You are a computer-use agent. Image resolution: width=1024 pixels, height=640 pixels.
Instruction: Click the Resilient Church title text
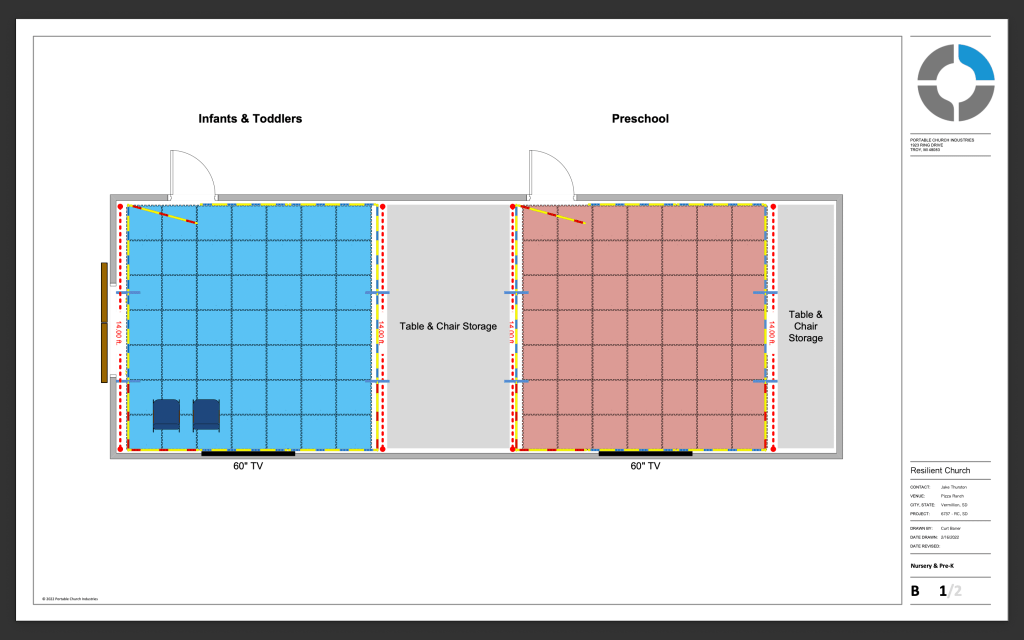(x=940, y=470)
